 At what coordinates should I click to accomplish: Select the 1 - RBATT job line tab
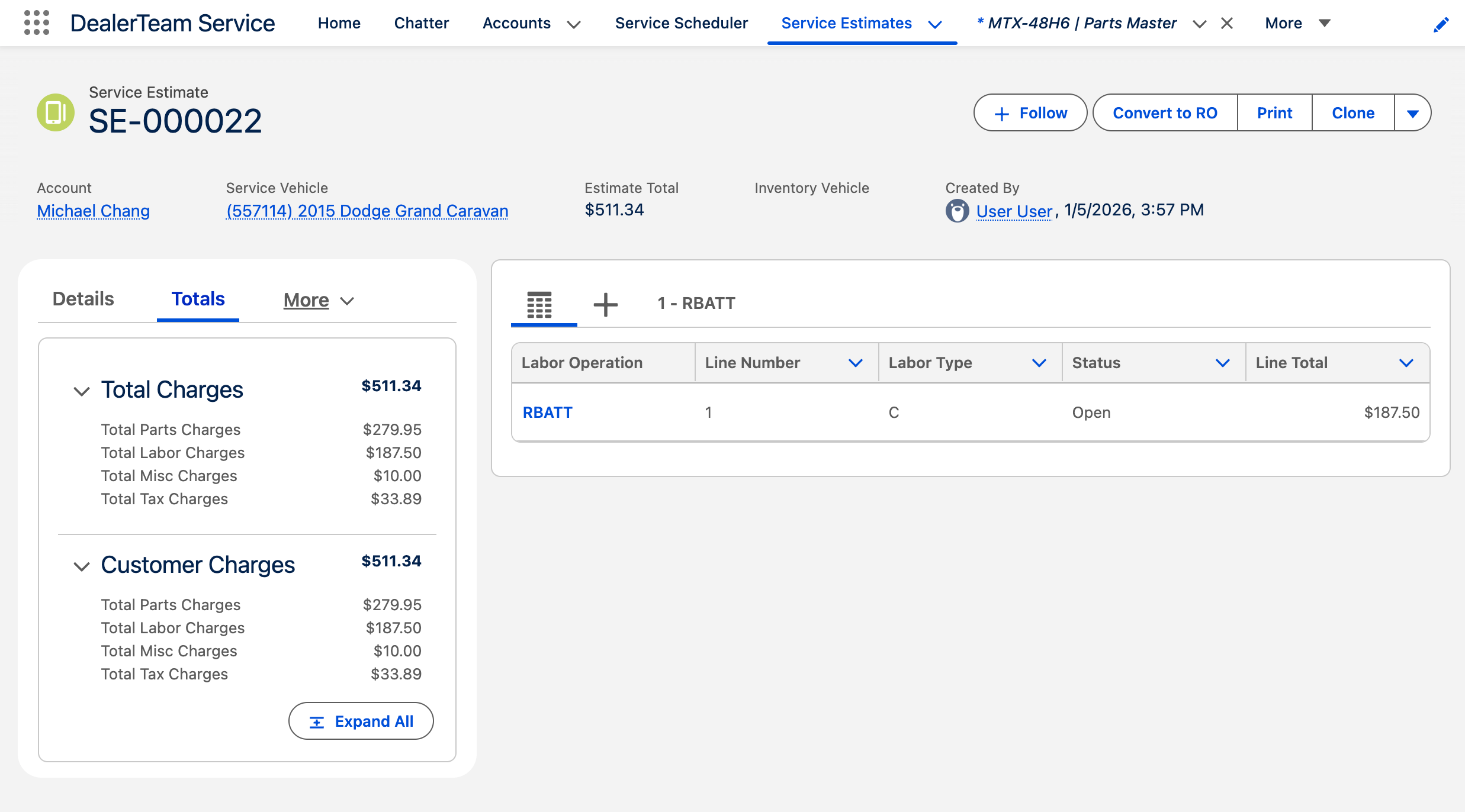point(696,303)
